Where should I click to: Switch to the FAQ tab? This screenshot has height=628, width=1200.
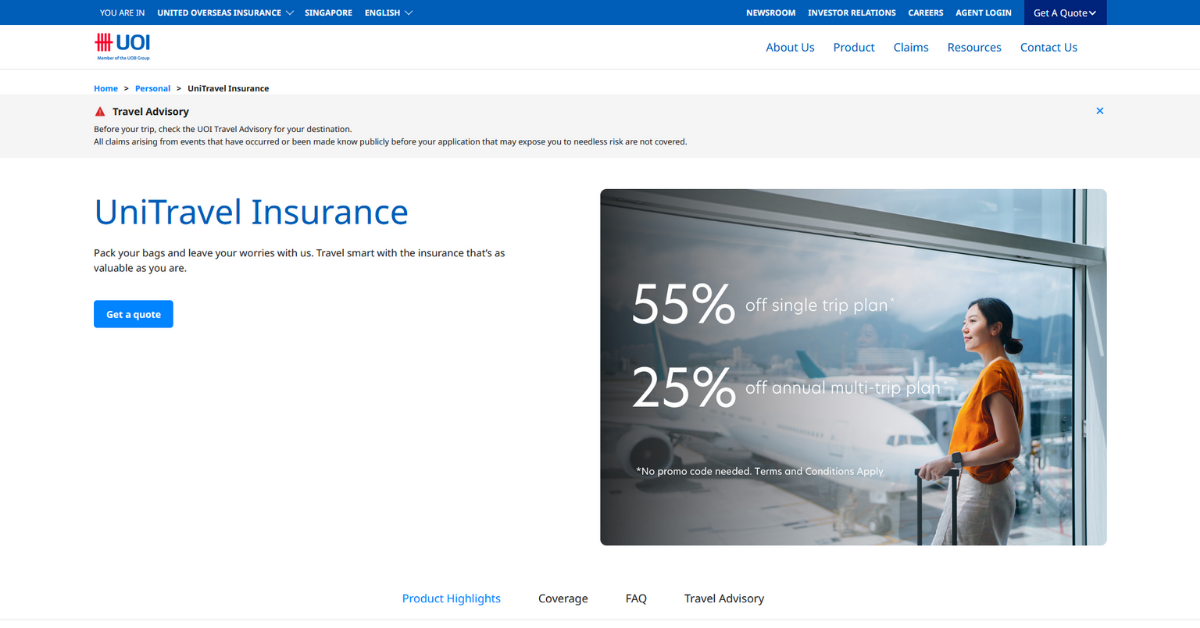[x=636, y=598]
